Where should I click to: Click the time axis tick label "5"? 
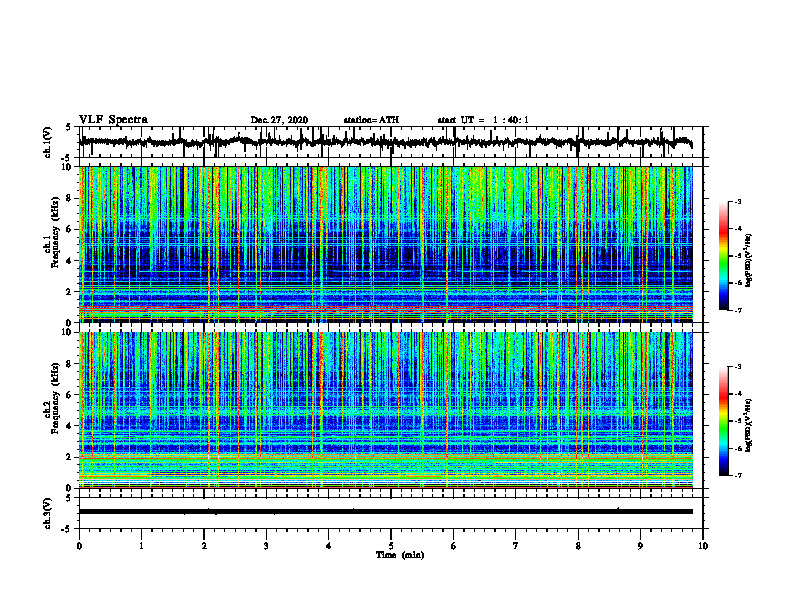pos(391,546)
